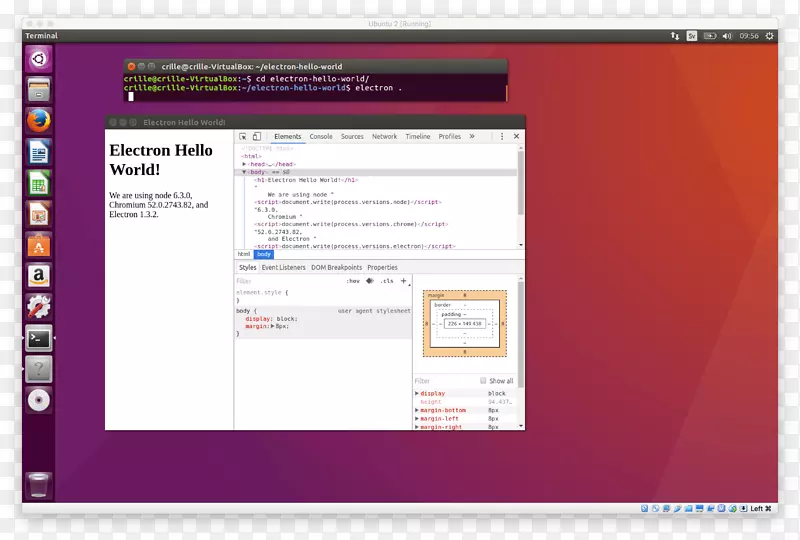Switch to the Sources tab
The width and height of the screenshot is (800, 540).
(352, 137)
